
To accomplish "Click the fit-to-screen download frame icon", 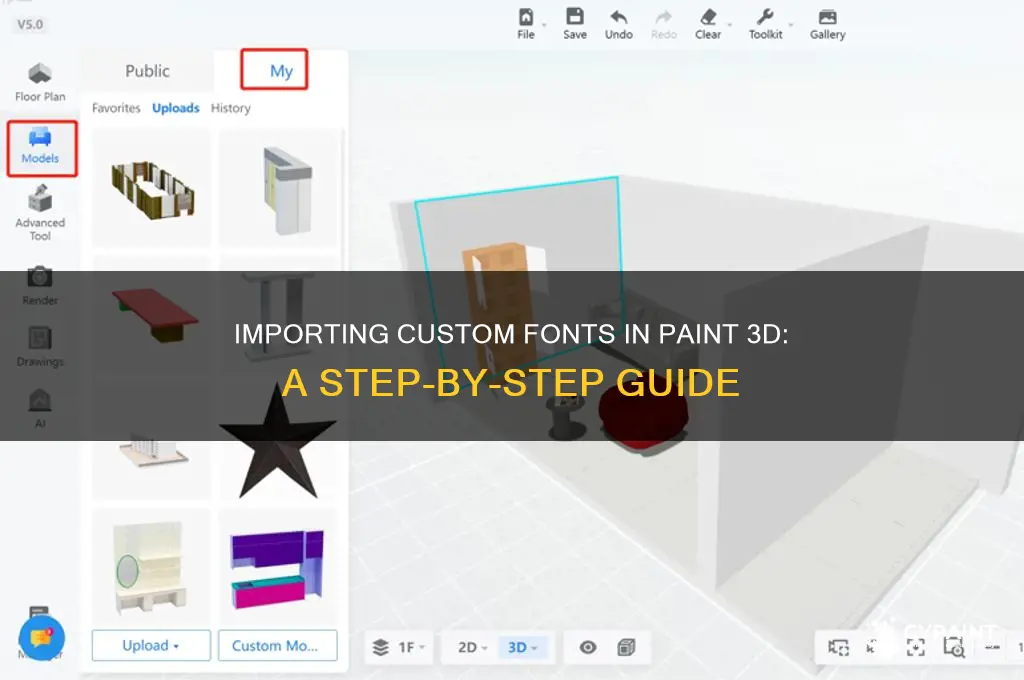I will pyautogui.click(x=916, y=647).
